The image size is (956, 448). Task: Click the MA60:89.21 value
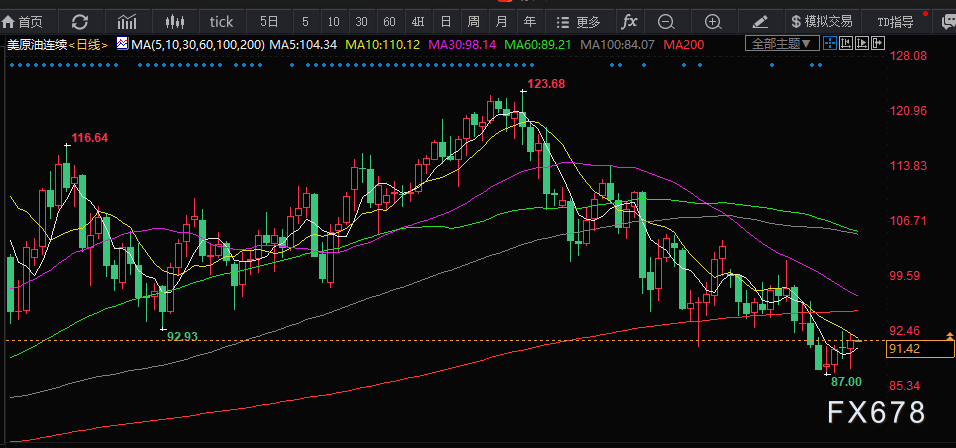(538, 44)
